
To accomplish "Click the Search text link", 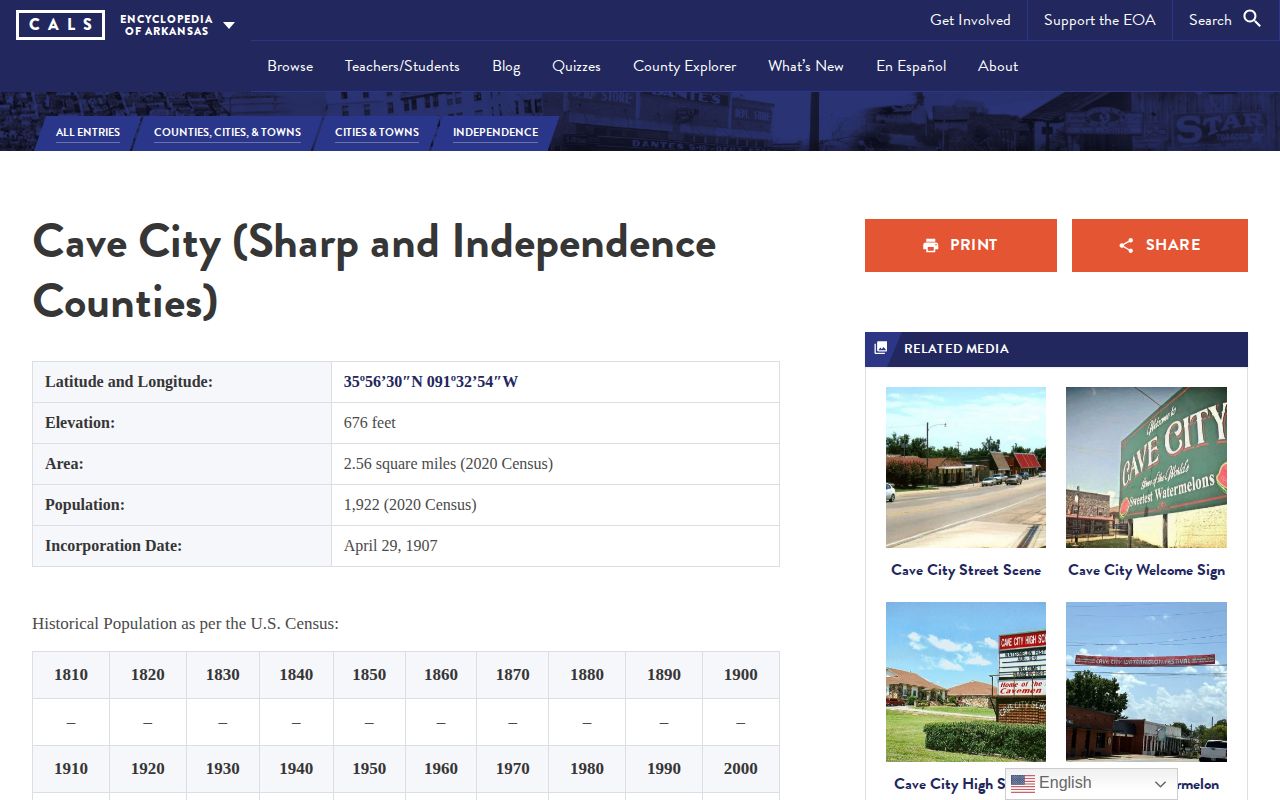I will 1210,20.
